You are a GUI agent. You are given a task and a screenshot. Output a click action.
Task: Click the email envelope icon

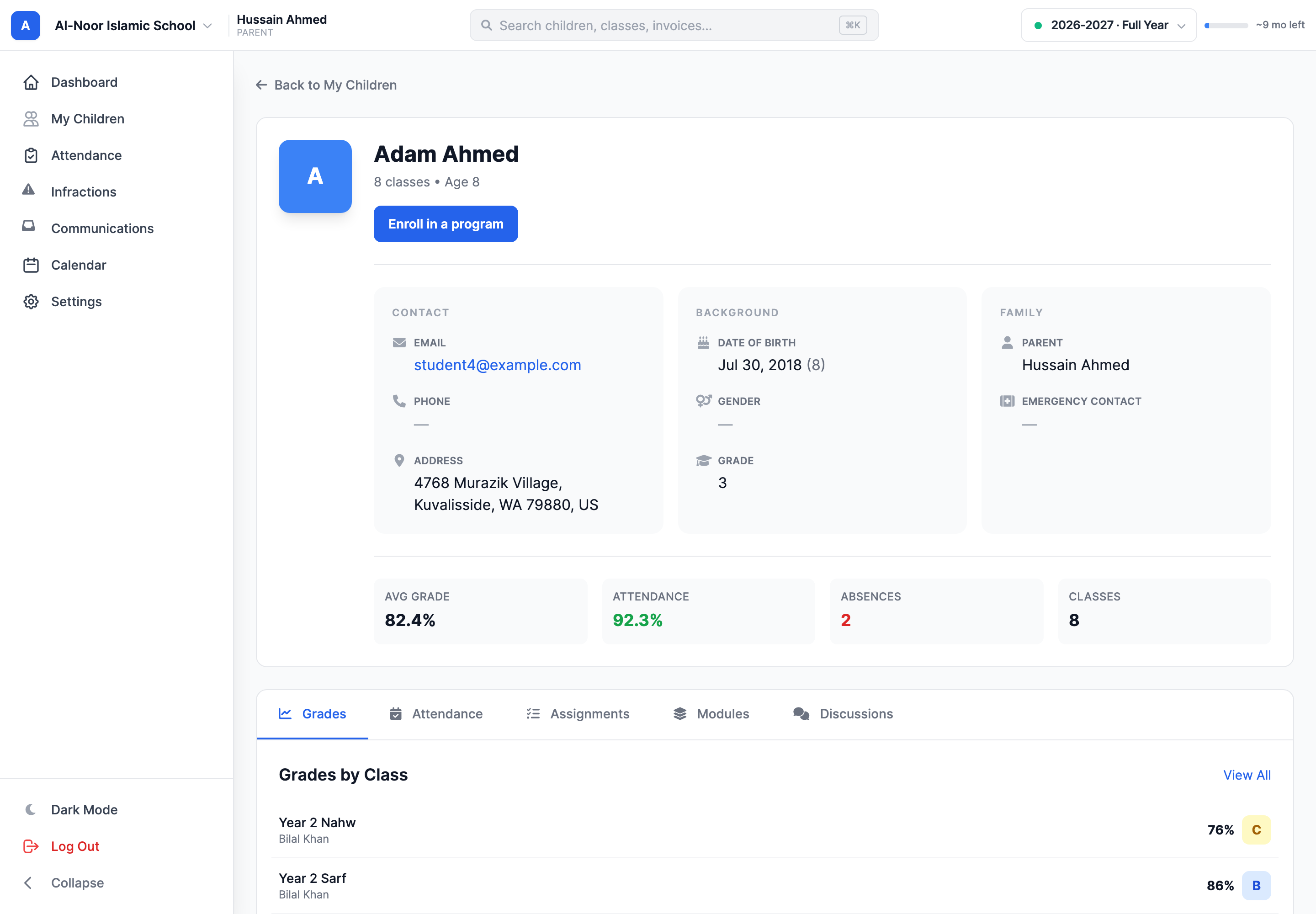point(399,342)
